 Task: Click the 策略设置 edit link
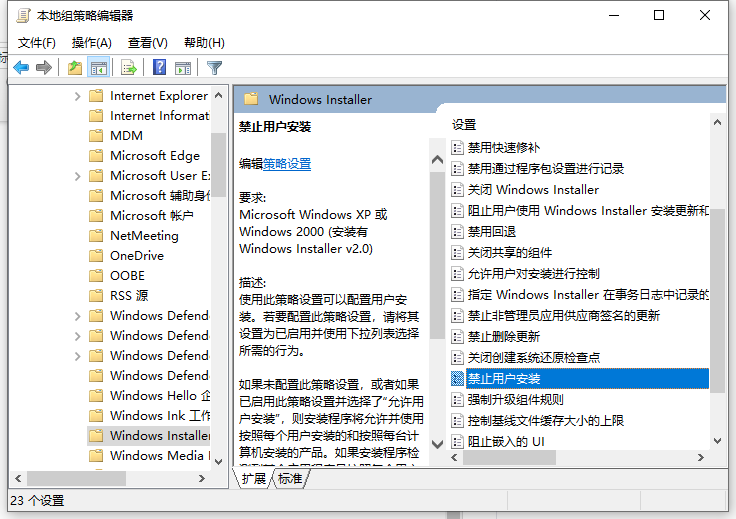(287, 164)
